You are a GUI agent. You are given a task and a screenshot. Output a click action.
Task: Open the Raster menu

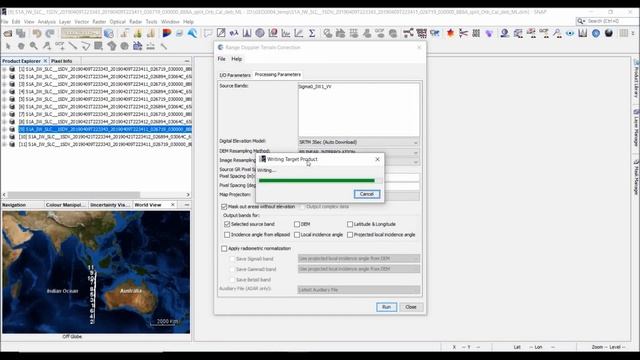pos(99,22)
